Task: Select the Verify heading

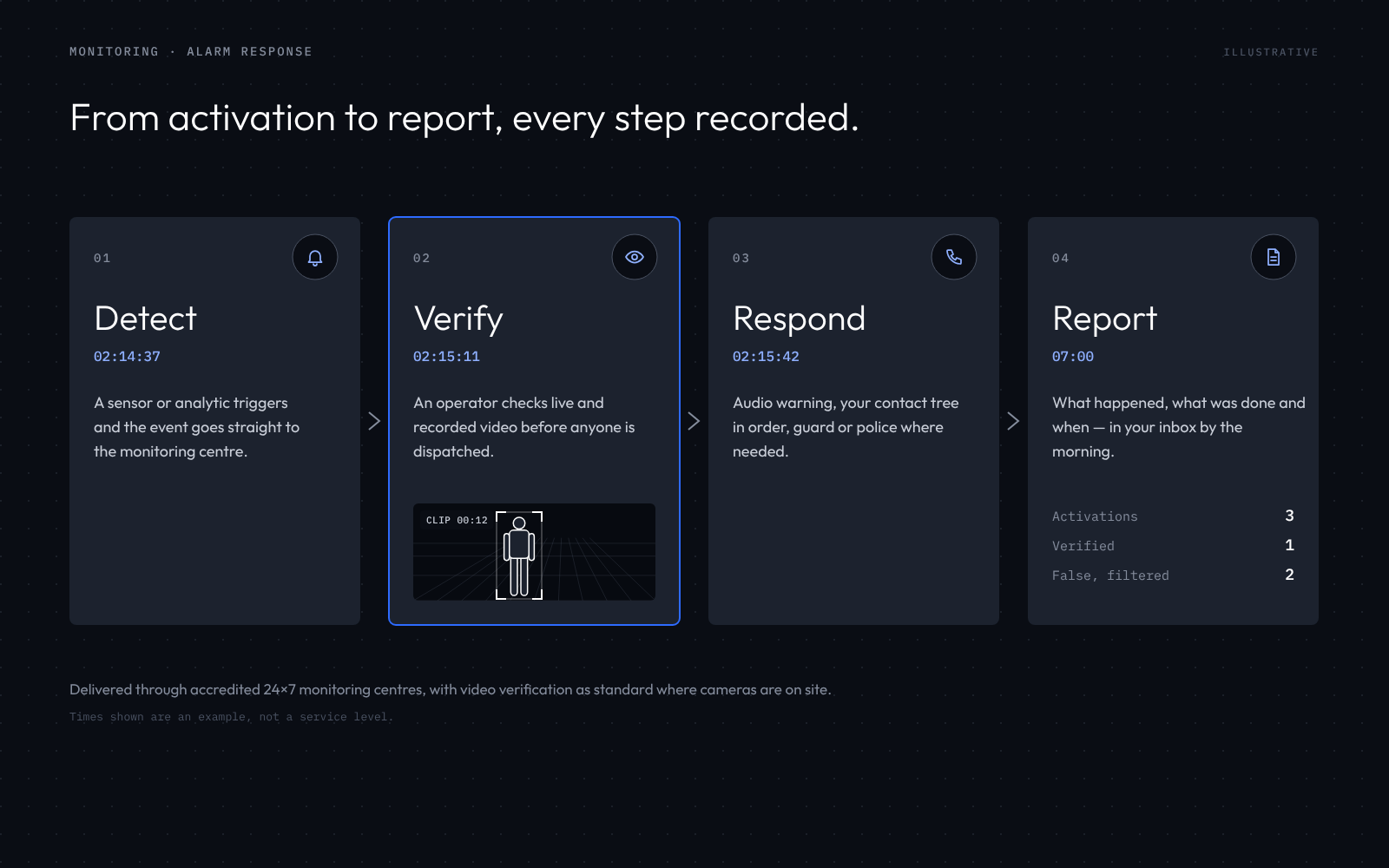Action: [458, 319]
